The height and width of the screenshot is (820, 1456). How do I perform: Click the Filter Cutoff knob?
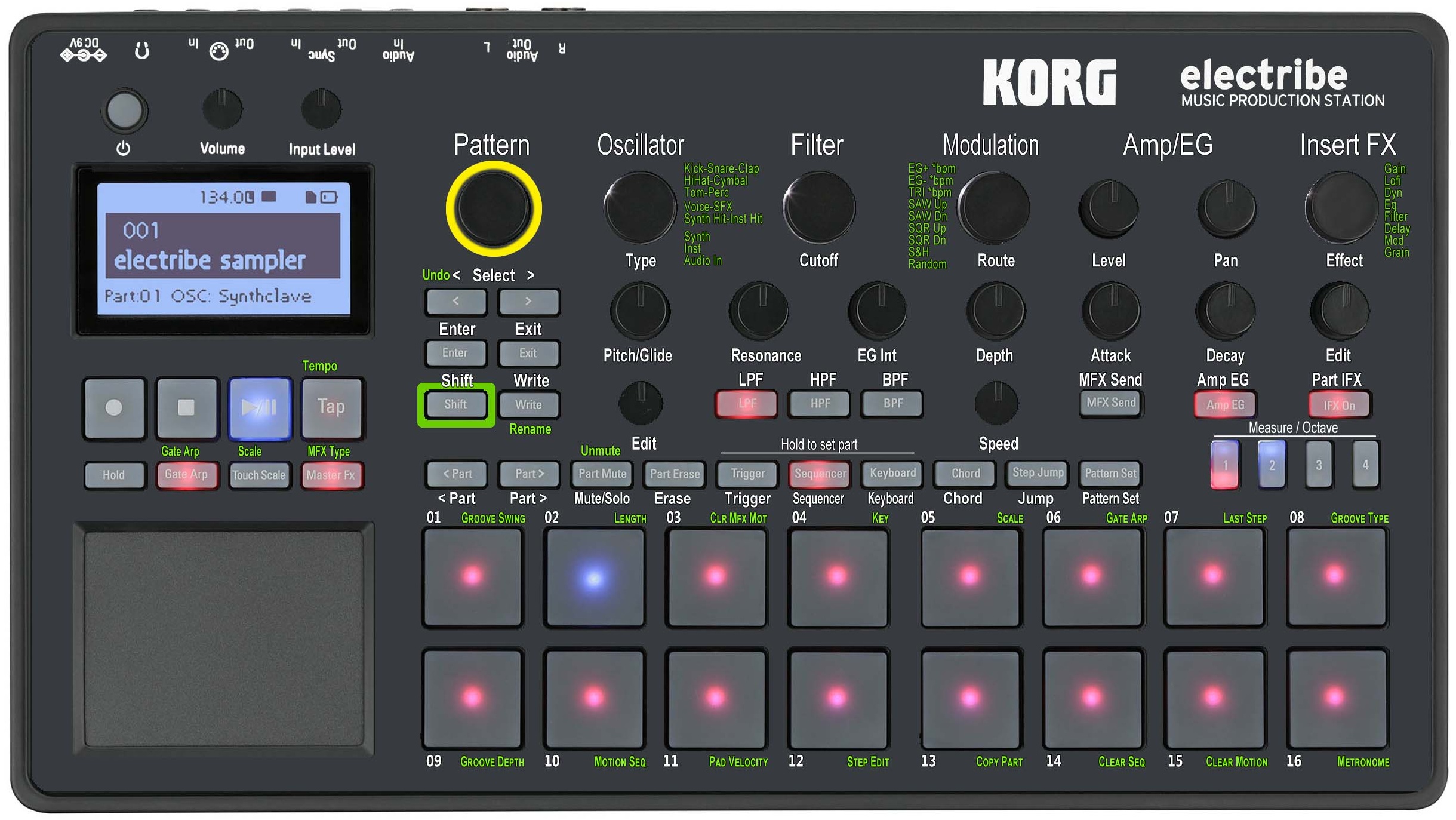pyautogui.click(x=819, y=207)
